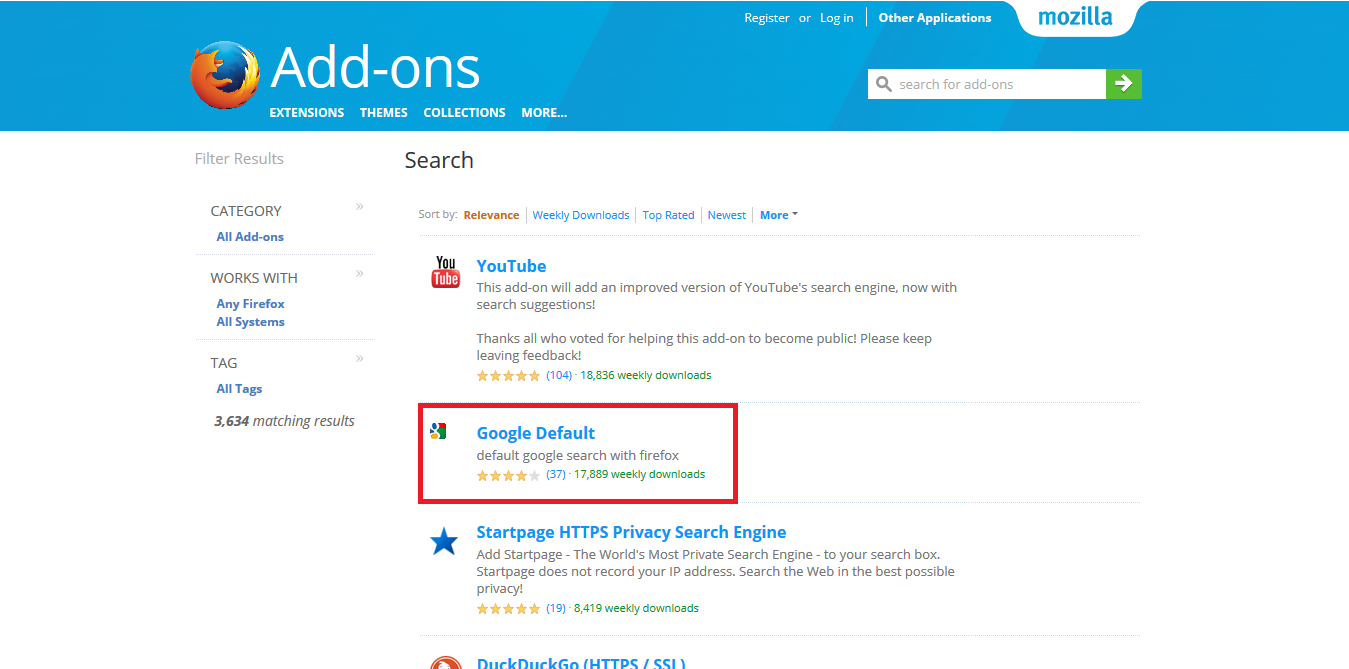Open the EXTENSIONS menu
The width and height of the screenshot is (1349, 669).
coord(307,113)
